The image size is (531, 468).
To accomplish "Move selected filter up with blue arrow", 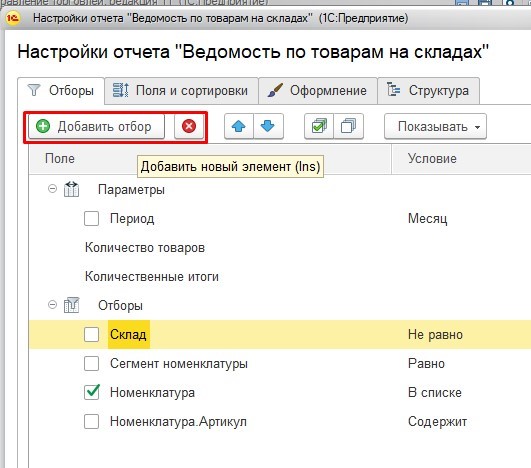I will (x=239, y=127).
